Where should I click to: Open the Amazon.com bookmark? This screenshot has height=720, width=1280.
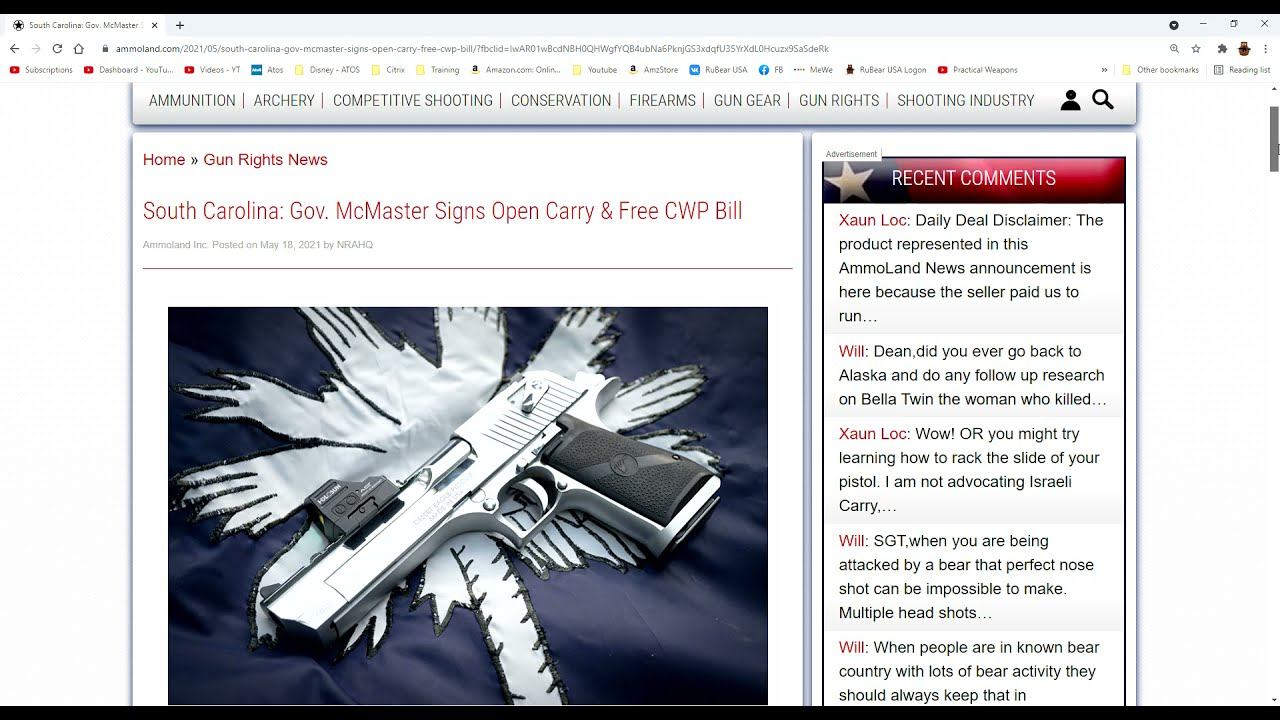coord(516,70)
